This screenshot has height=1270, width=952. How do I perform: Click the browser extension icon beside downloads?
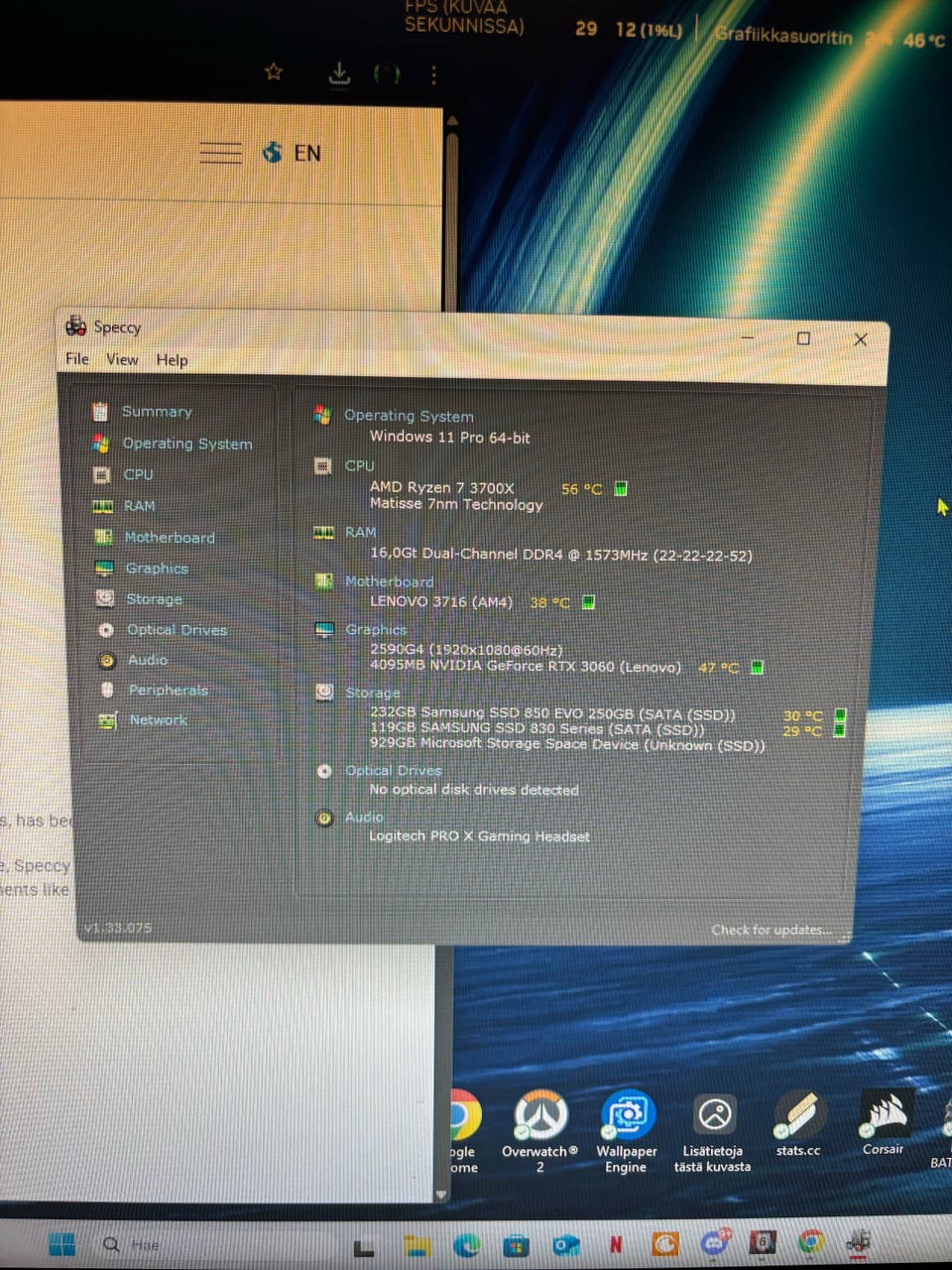387,74
